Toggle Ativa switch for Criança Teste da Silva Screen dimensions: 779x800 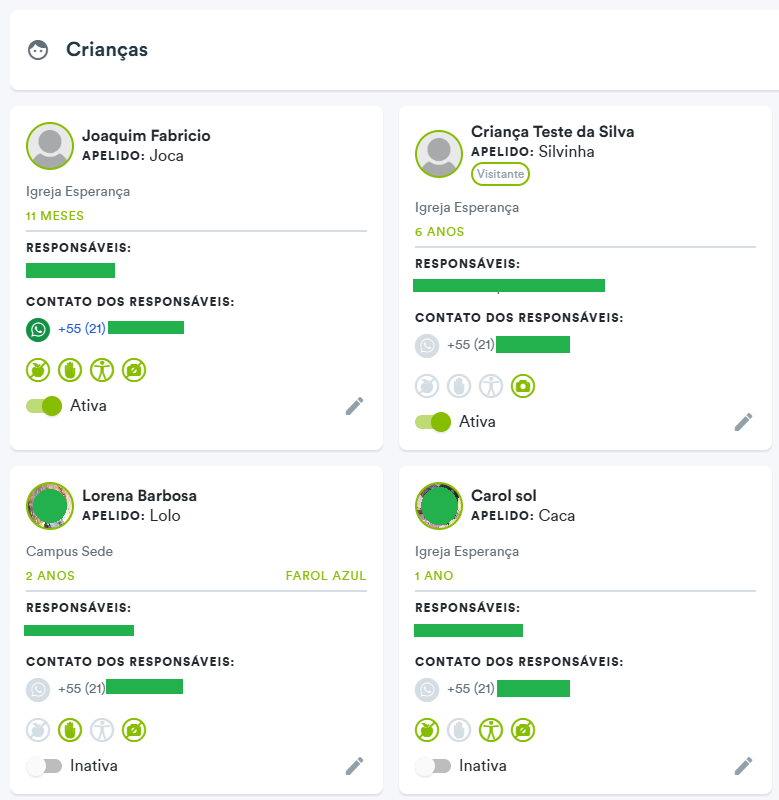pyautogui.click(x=433, y=422)
